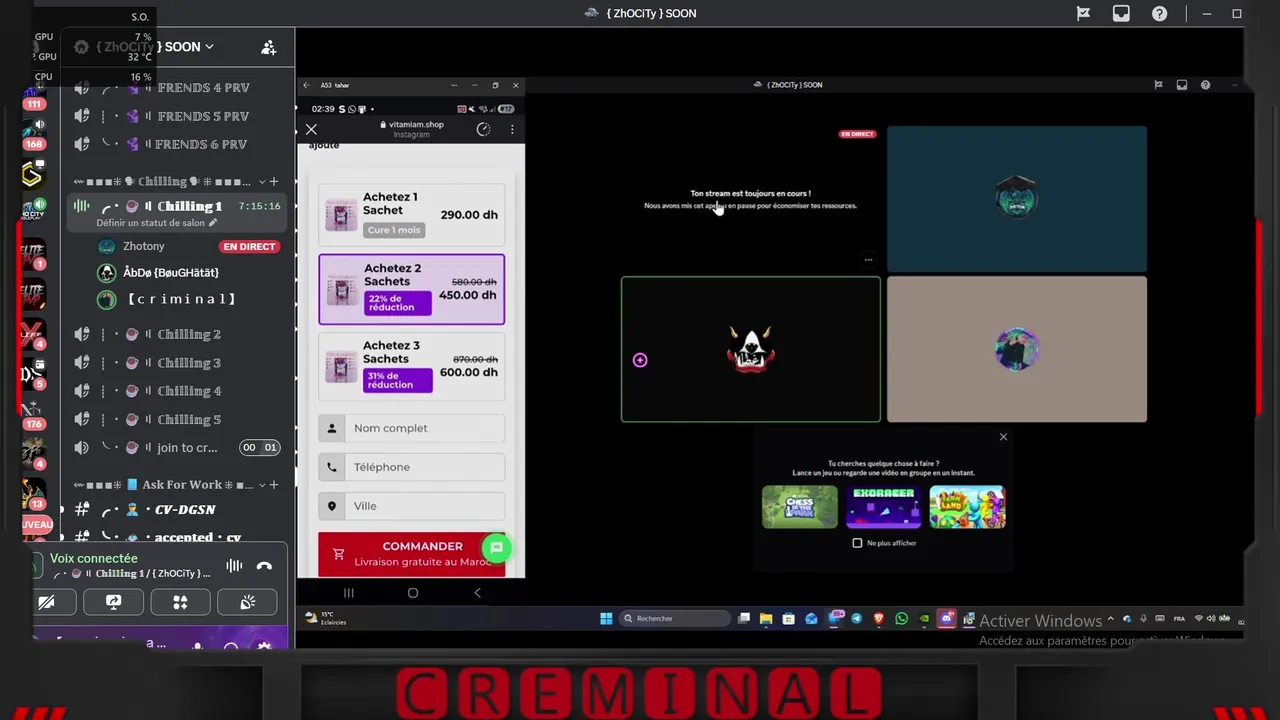Viewport: 1280px width, 720px height.
Task: Click the paused stream tile in shared screen
Action: point(751,199)
